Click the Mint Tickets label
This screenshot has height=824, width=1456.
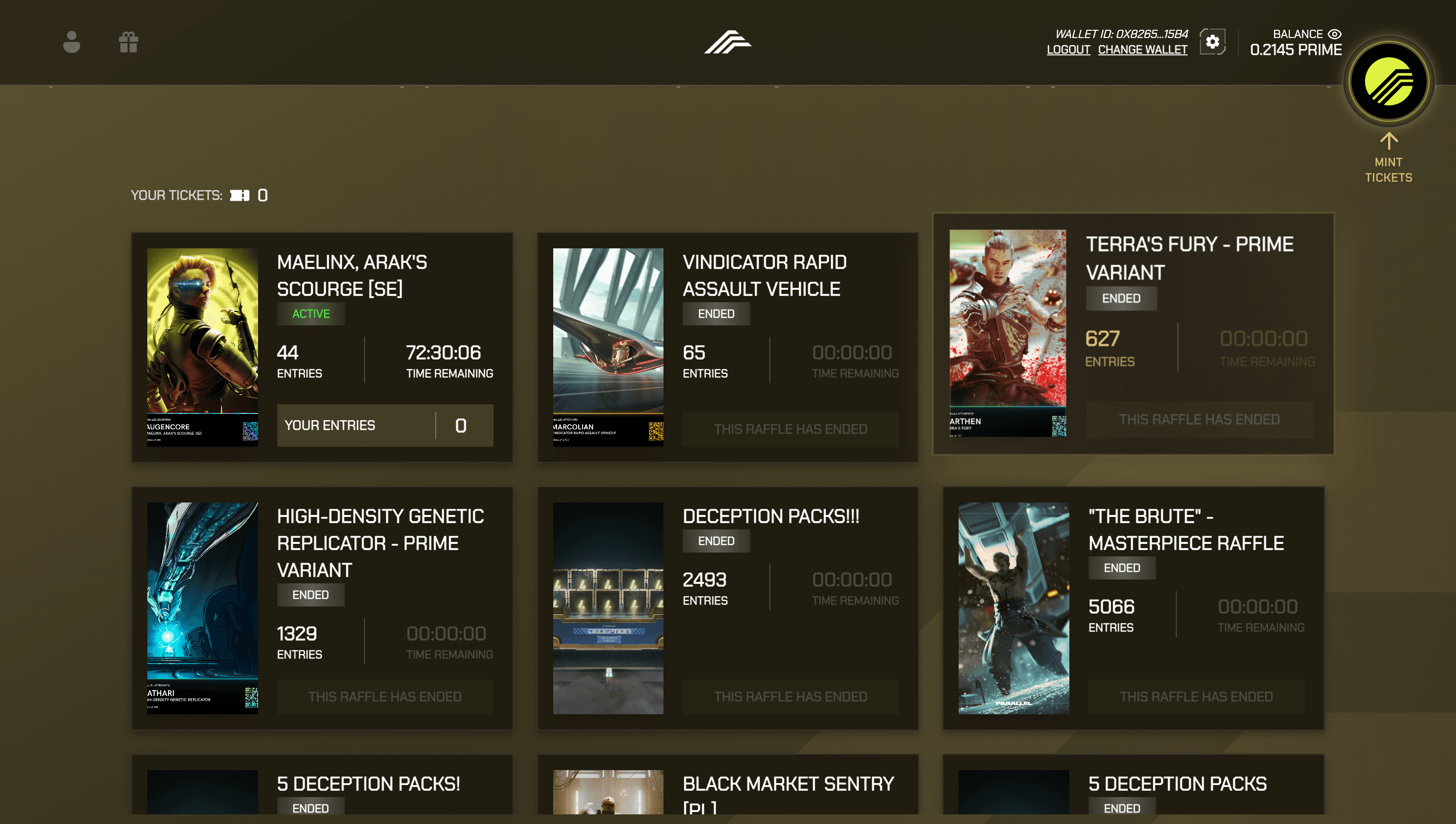click(x=1389, y=170)
